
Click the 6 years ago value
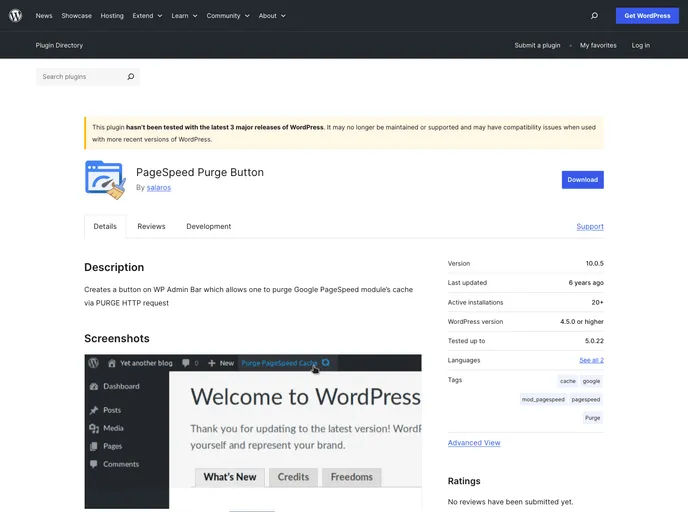586,283
